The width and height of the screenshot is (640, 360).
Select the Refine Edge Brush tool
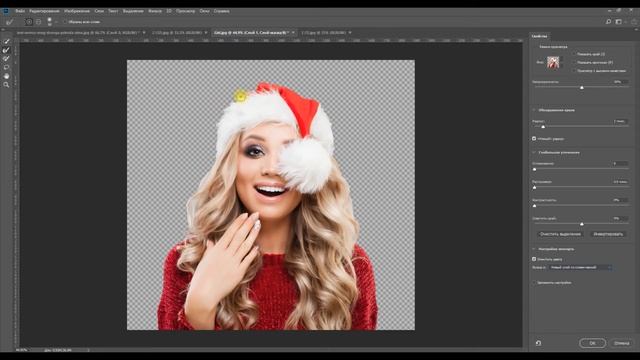pyautogui.click(x=7, y=50)
